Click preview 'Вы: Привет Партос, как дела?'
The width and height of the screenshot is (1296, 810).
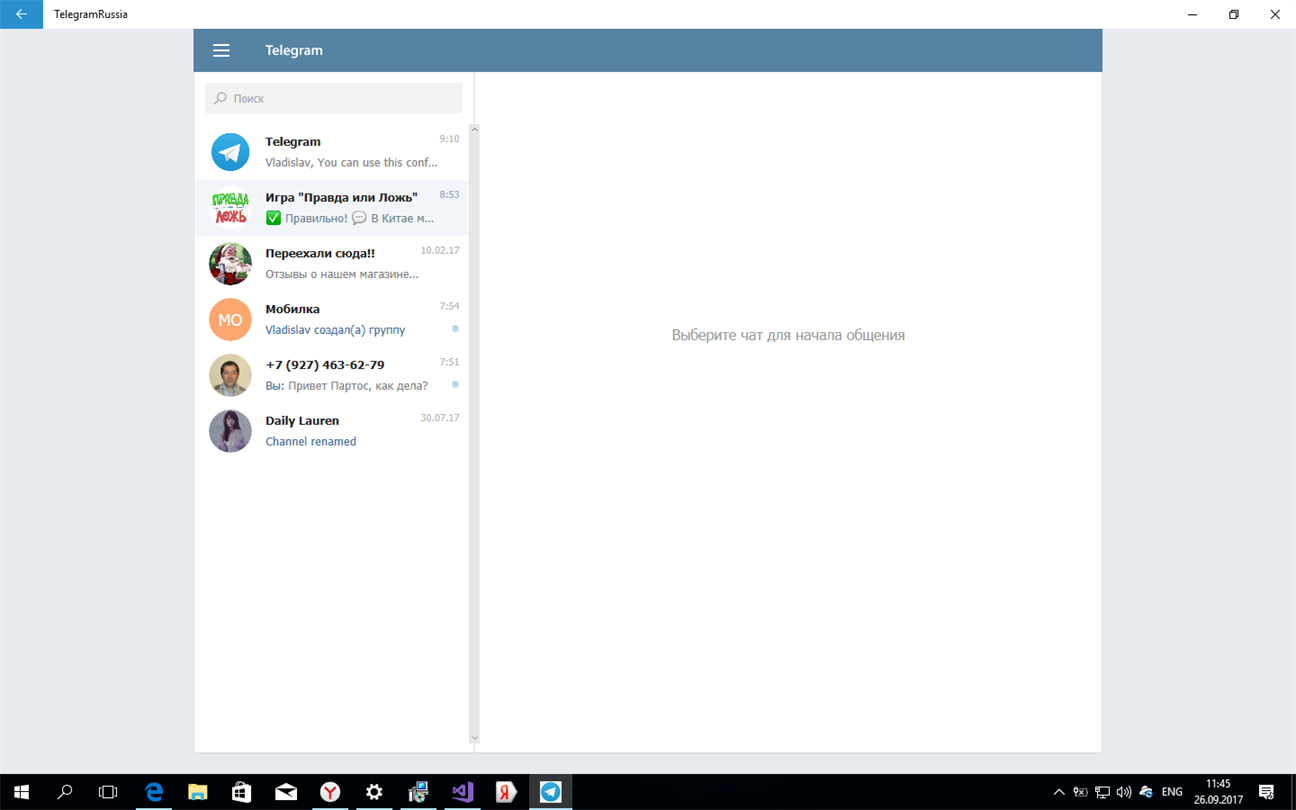346,386
